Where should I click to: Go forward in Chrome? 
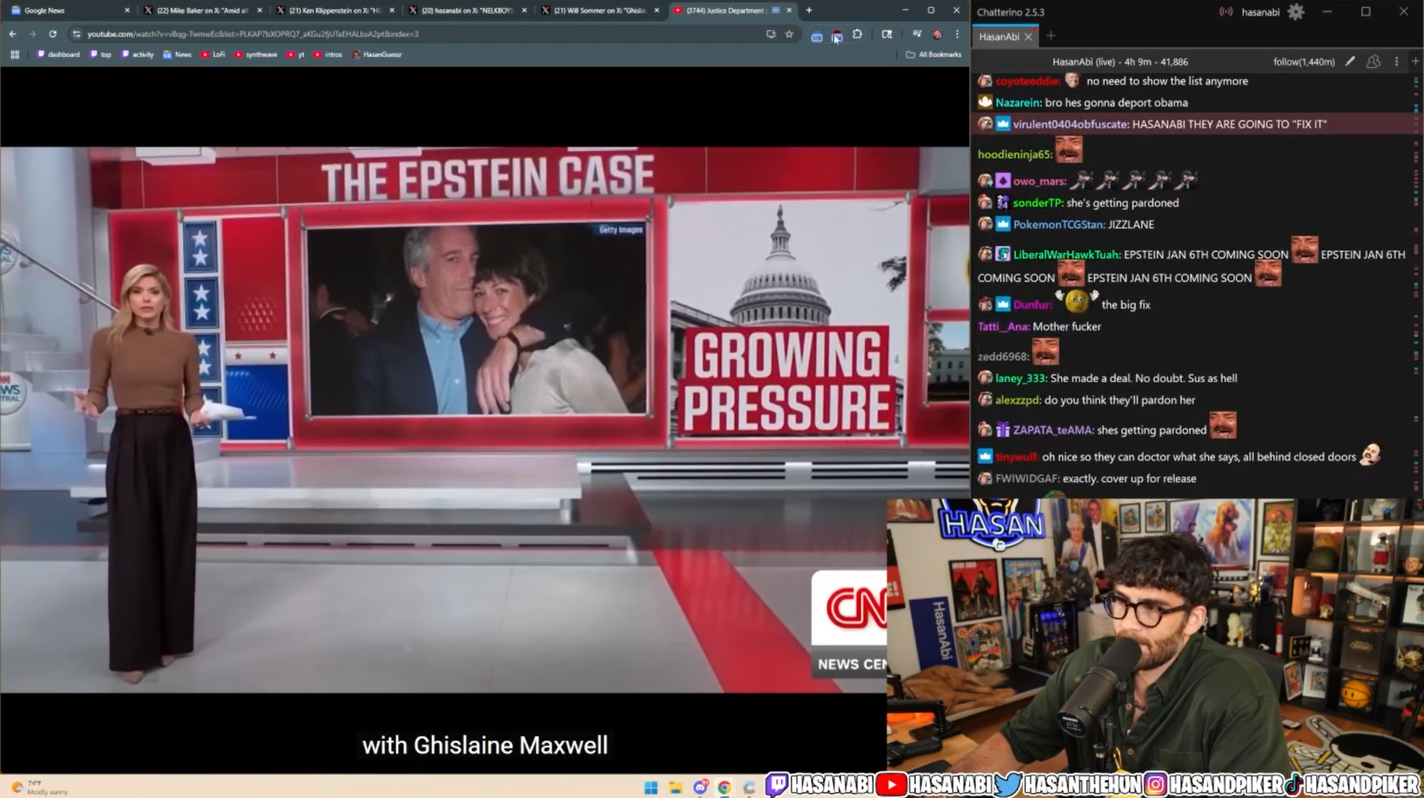click(32, 34)
